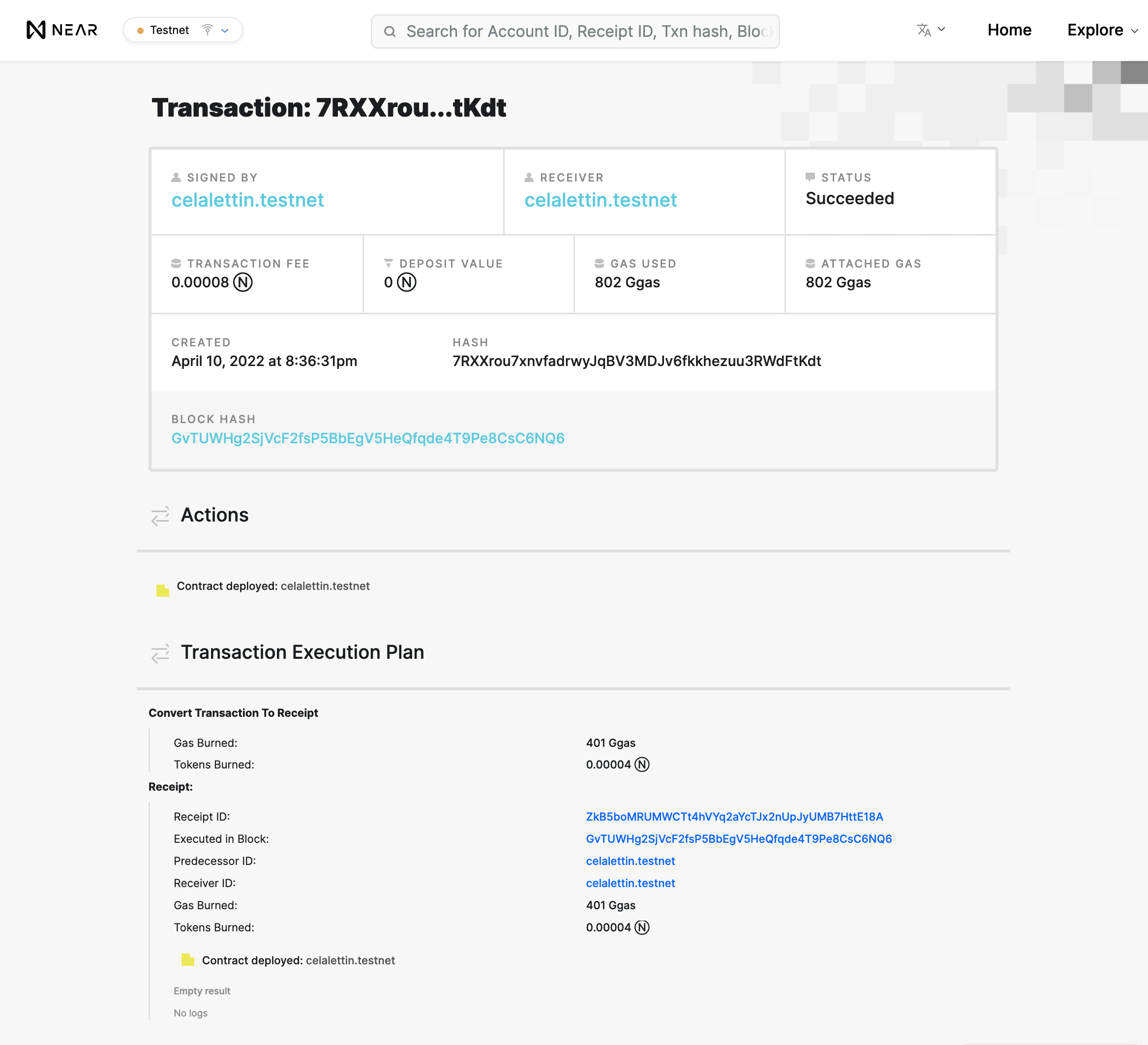Open the language translation selector
This screenshot has width=1148, height=1045.
931,30
